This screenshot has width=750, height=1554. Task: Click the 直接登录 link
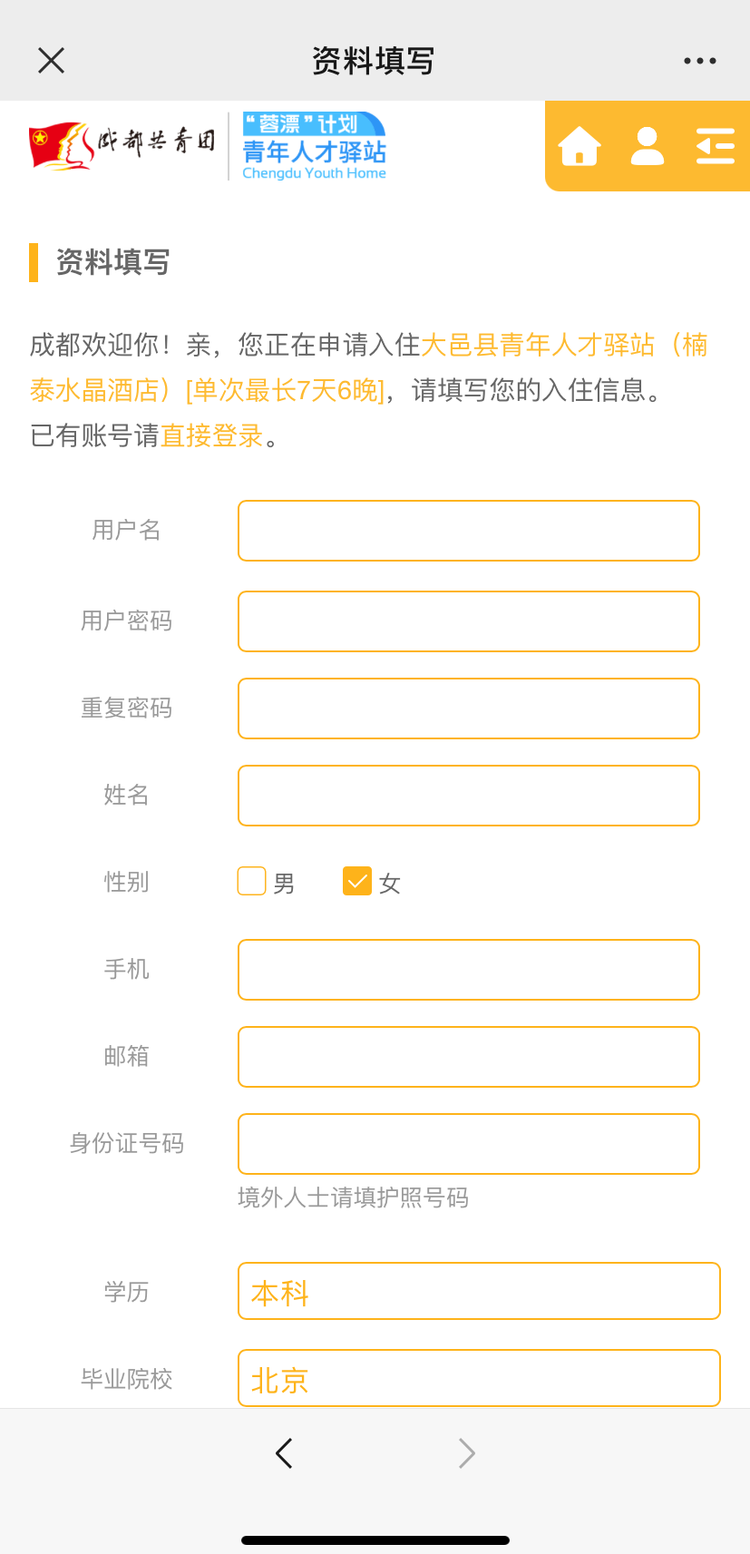212,435
